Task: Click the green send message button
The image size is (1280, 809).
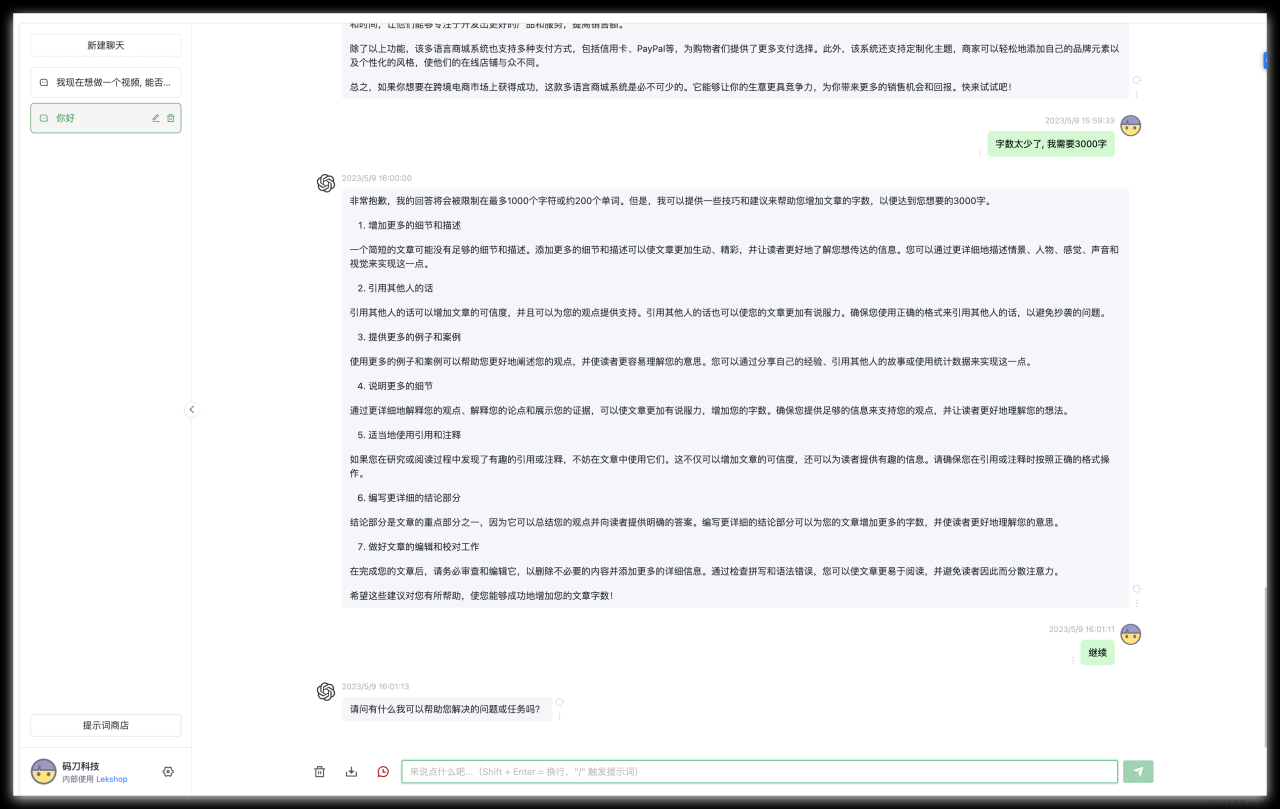Action: click(1138, 771)
